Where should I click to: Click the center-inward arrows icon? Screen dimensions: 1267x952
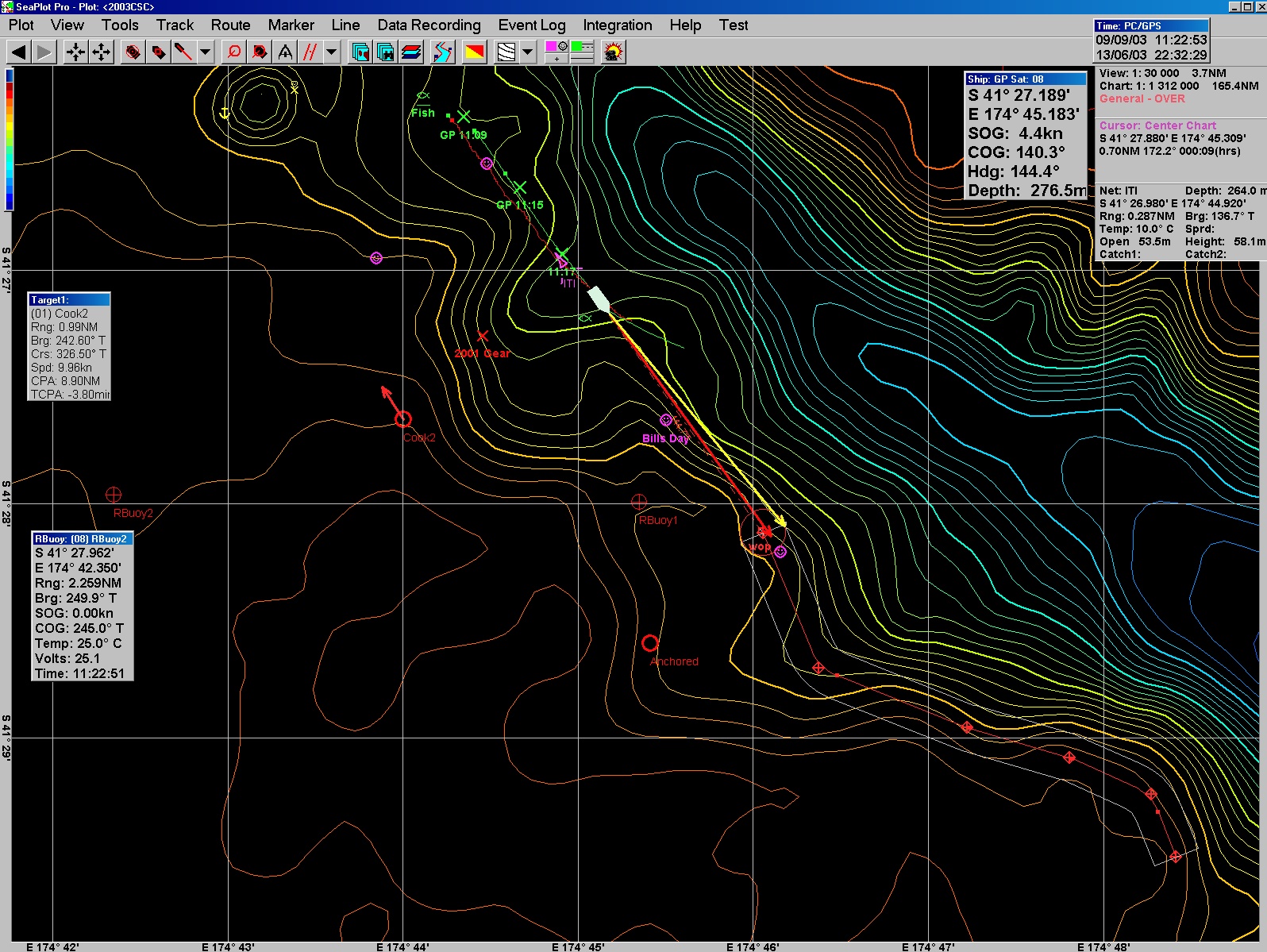coord(75,52)
